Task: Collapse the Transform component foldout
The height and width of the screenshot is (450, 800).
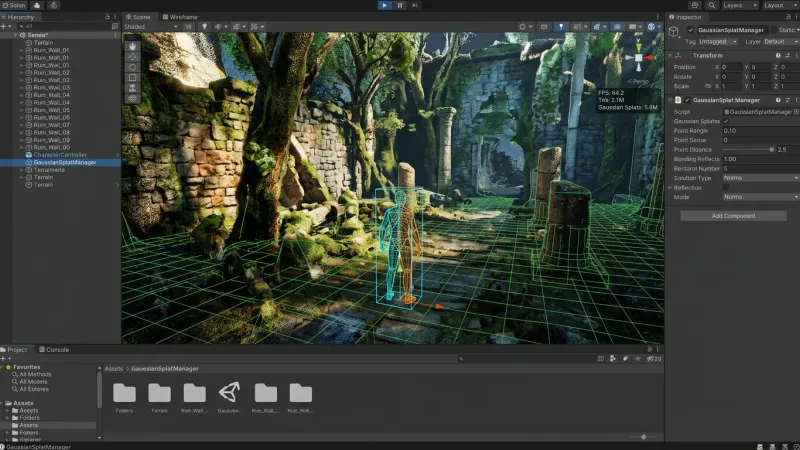Action: [x=670, y=55]
